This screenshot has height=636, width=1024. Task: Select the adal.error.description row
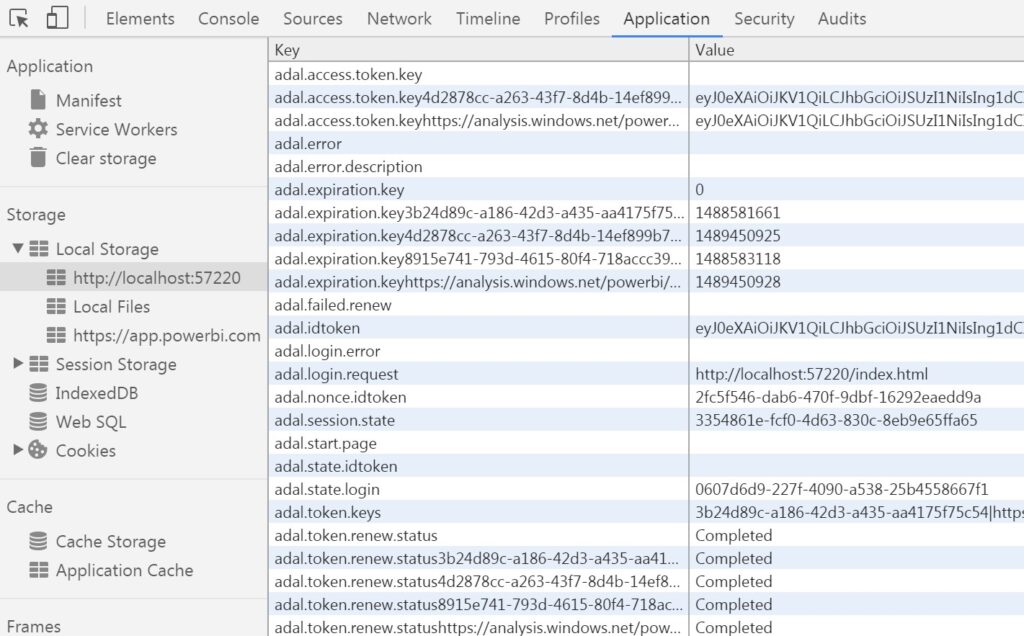tap(646, 167)
